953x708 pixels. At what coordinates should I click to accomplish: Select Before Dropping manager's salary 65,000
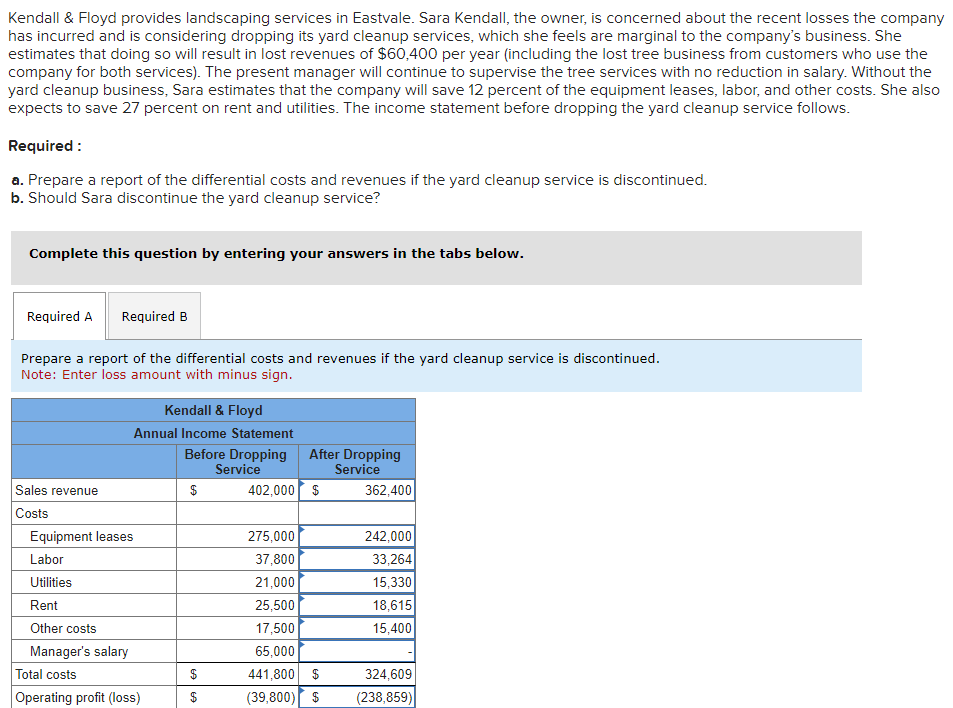(x=238, y=652)
